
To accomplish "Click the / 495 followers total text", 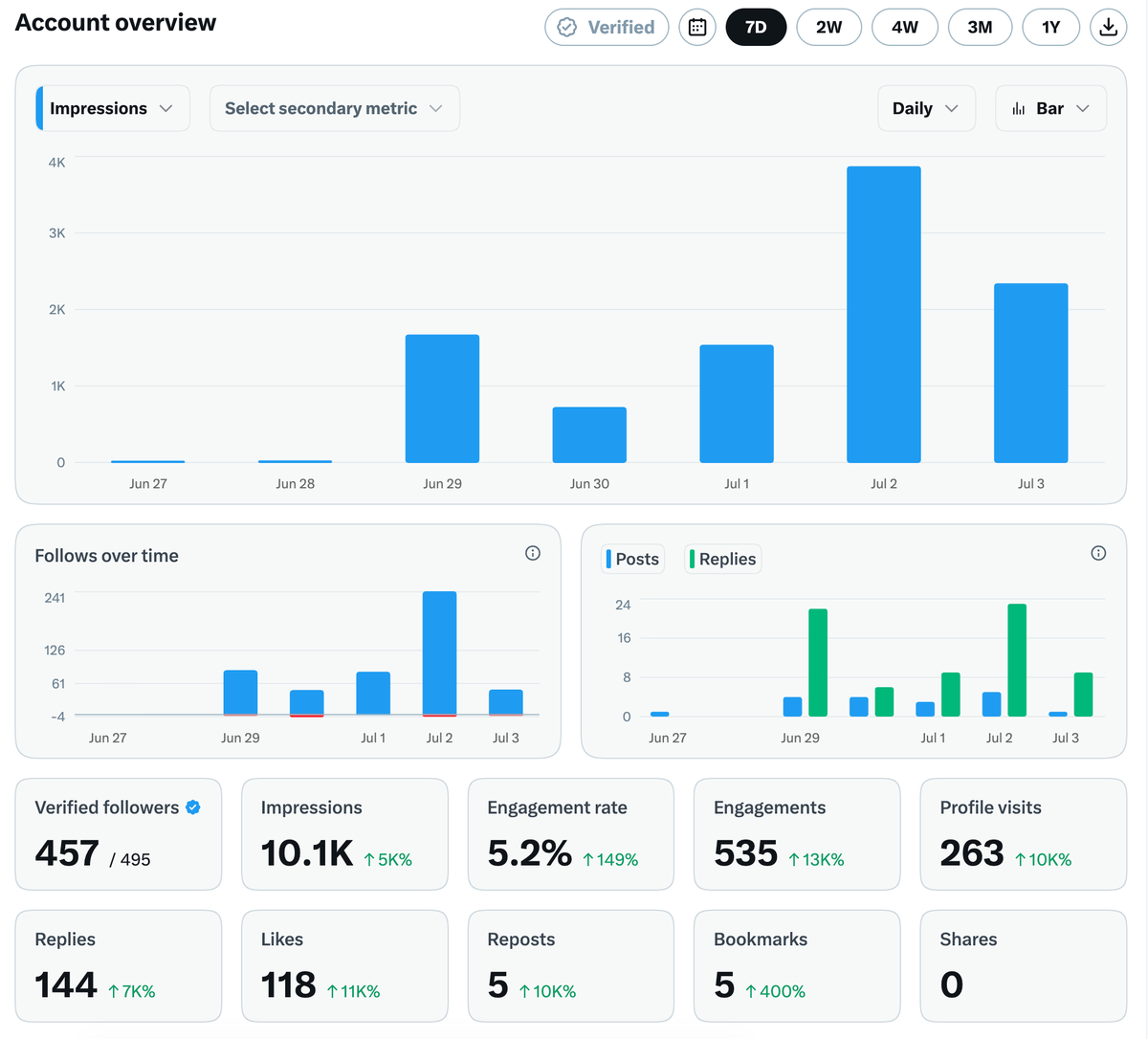I will (130, 860).
